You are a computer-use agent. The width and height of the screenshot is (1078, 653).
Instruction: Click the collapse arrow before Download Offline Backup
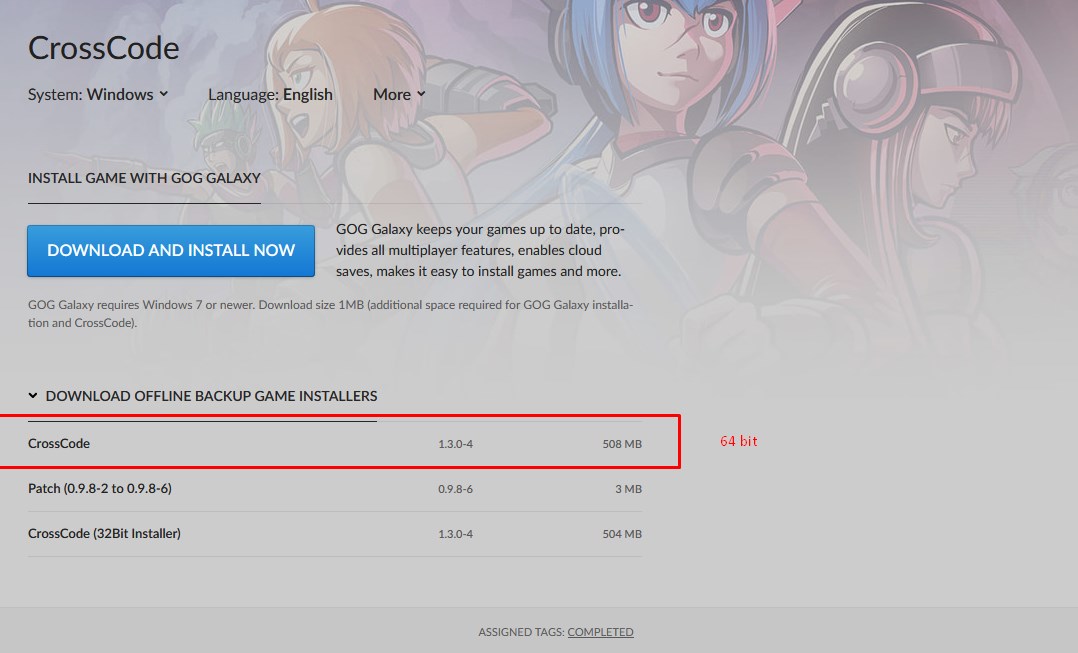coord(32,396)
